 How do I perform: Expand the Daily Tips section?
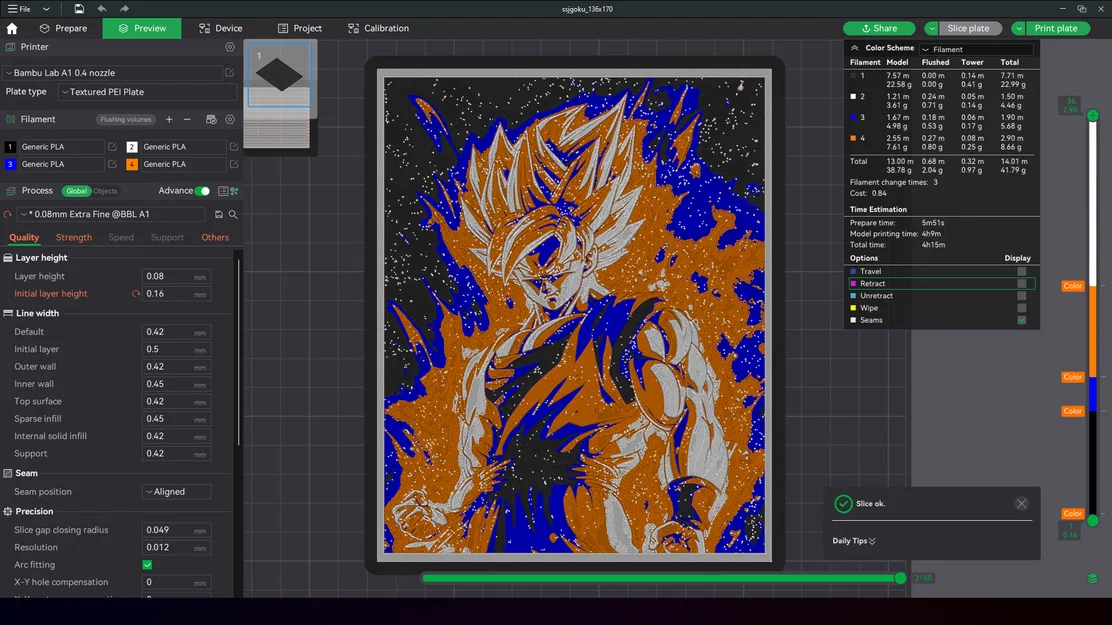tap(854, 541)
